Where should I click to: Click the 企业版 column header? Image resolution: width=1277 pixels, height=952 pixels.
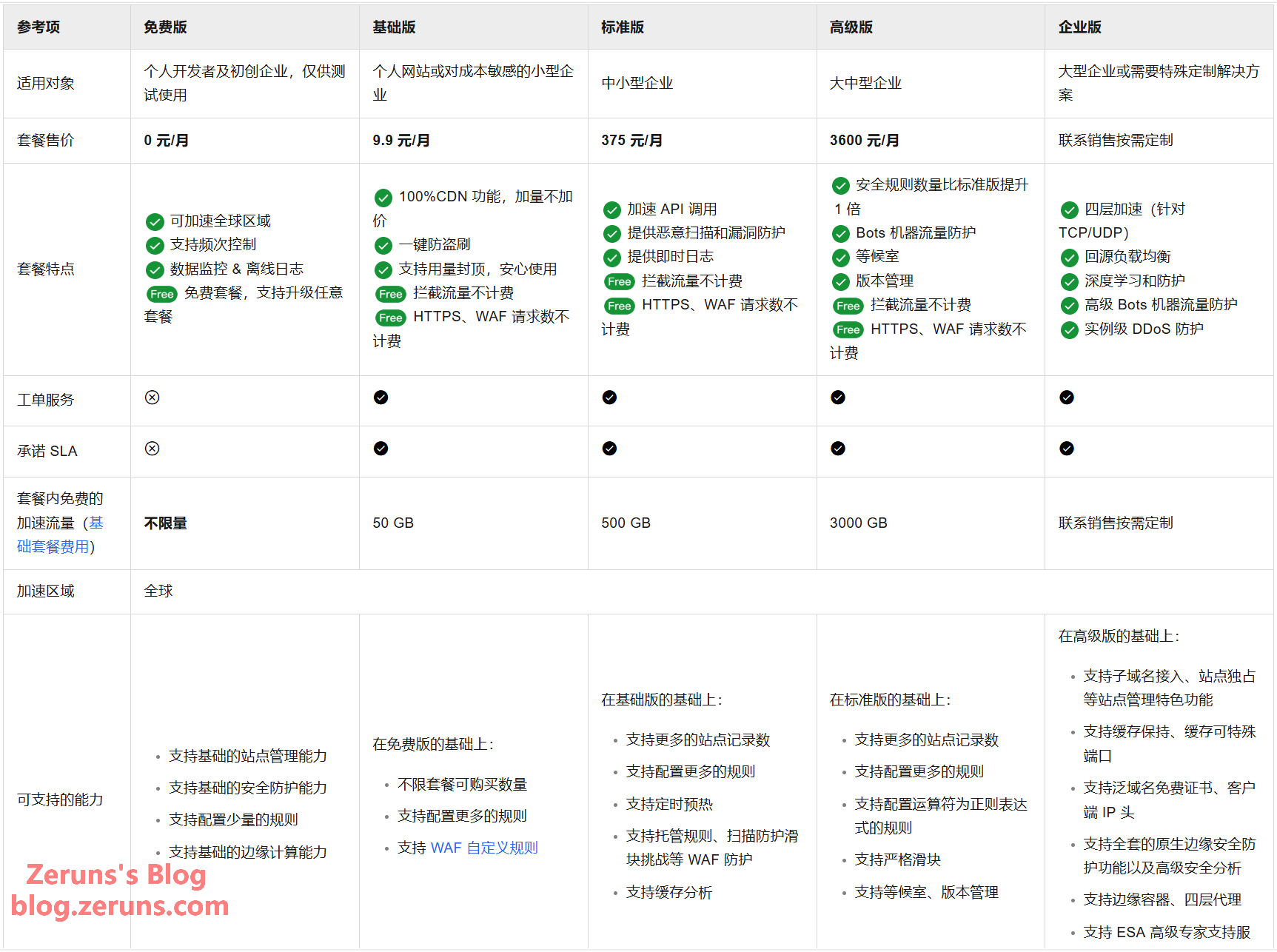(x=1079, y=27)
